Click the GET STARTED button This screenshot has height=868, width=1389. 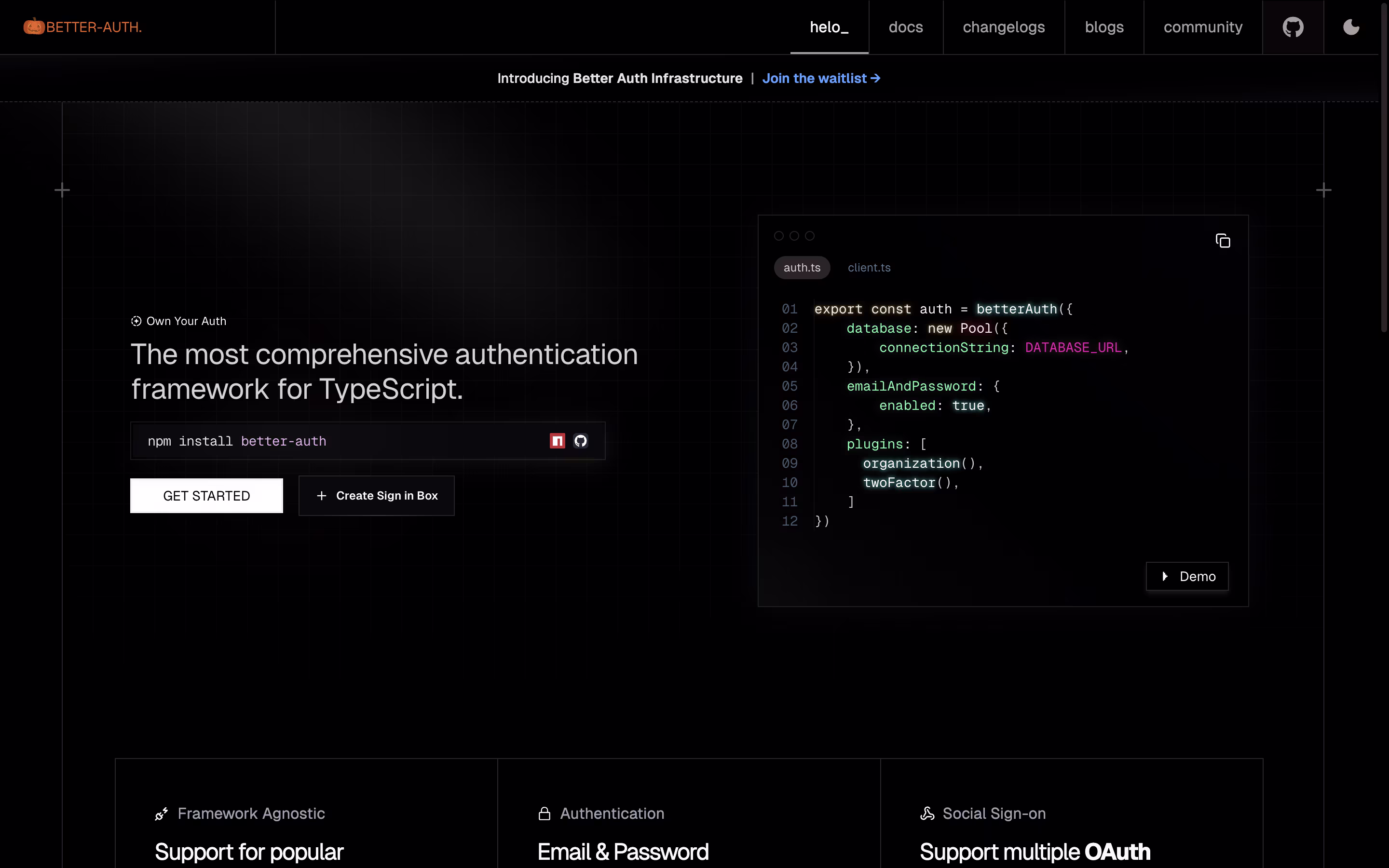pyautogui.click(x=206, y=495)
